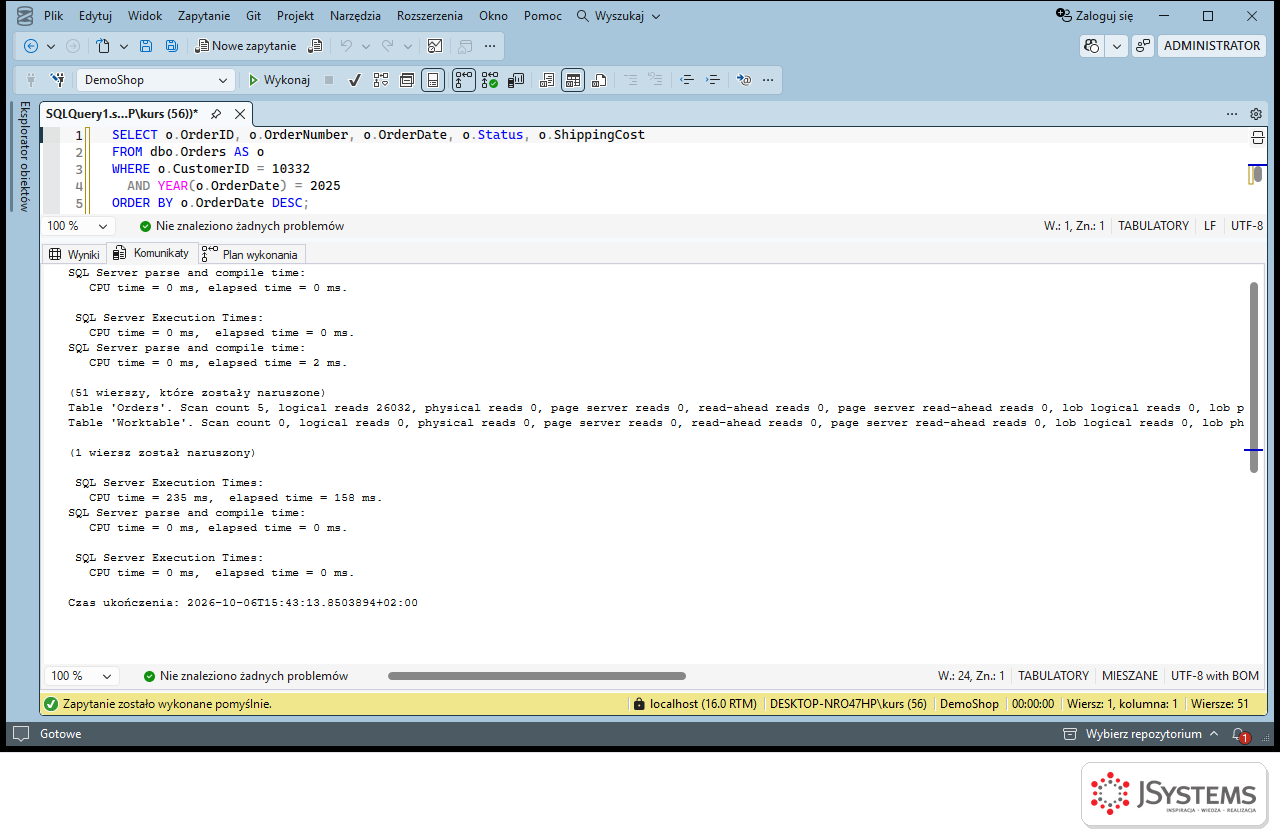The height and width of the screenshot is (835, 1280).
Task: Click the navigate backward arrow icon
Action: click(x=31, y=46)
